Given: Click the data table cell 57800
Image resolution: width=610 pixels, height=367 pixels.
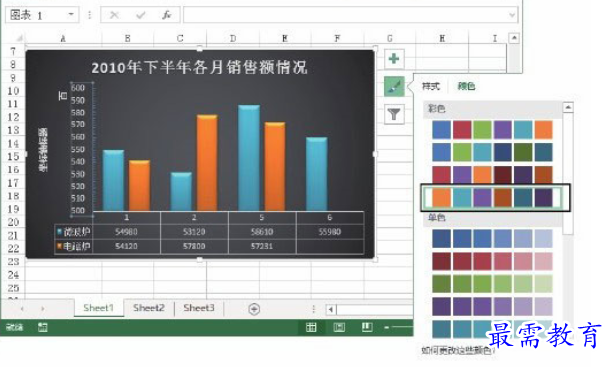Looking at the screenshot, I should (x=194, y=246).
